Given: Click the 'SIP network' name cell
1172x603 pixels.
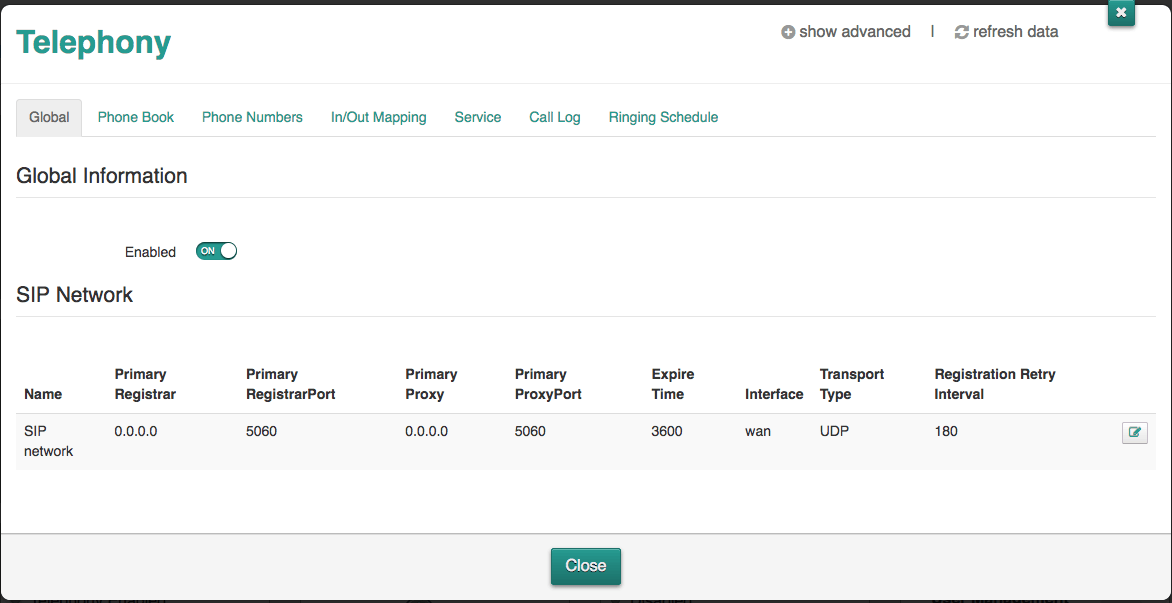Looking at the screenshot, I should pos(49,442).
